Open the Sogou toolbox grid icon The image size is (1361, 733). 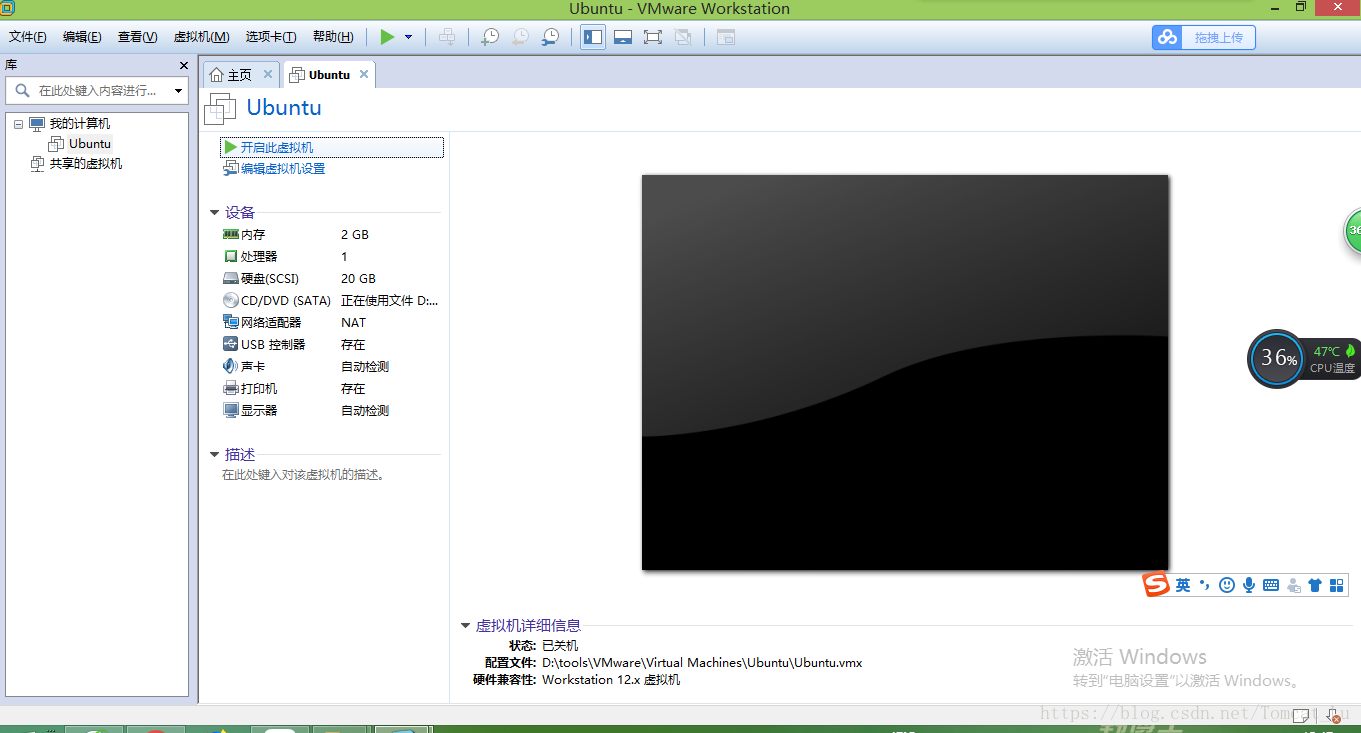pyautogui.click(x=1336, y=586)
